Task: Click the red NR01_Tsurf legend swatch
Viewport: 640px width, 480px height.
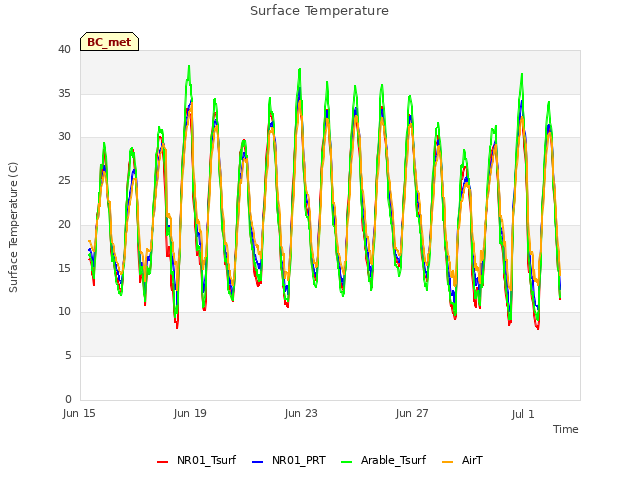Action: (x=162, y=462)
